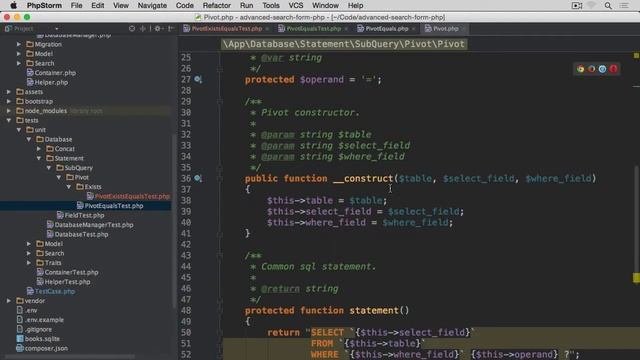Open the Tools menu
The height and width of the screenshot is (360, 640).
point(271,6)
